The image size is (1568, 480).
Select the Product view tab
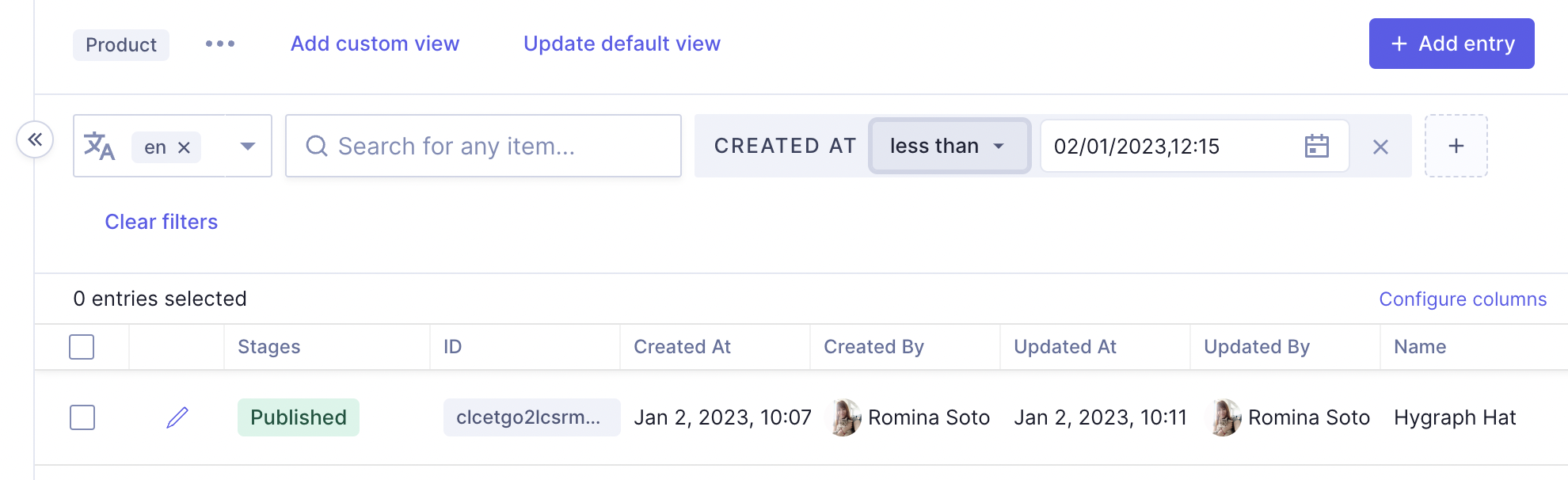[x=121, y=45]
